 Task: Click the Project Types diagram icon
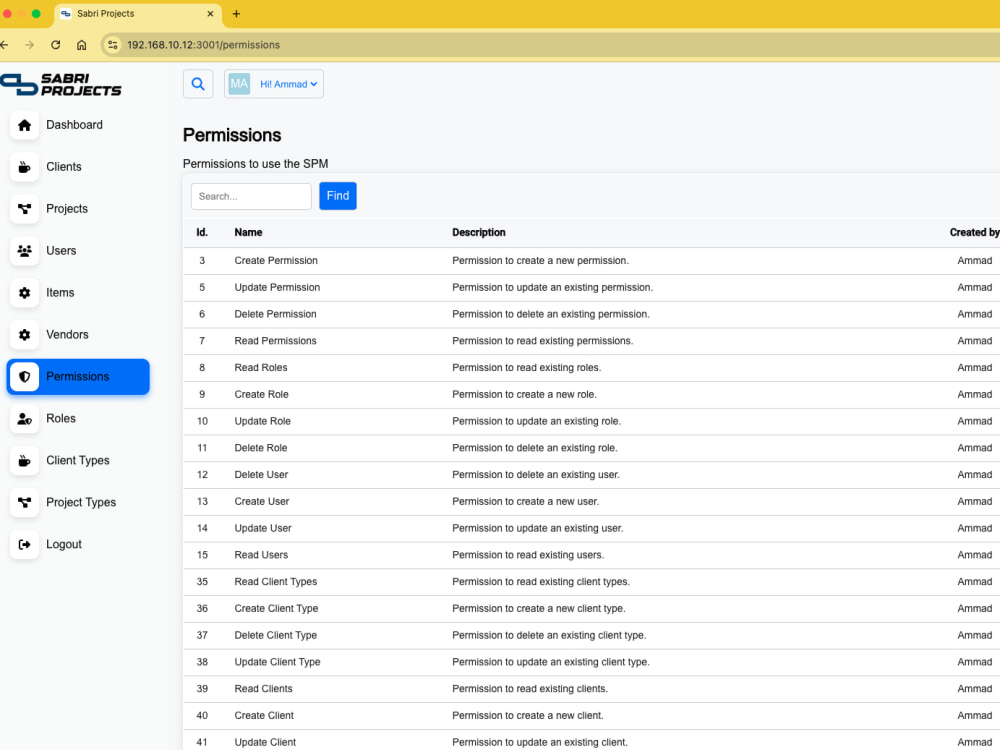[24, 503]
